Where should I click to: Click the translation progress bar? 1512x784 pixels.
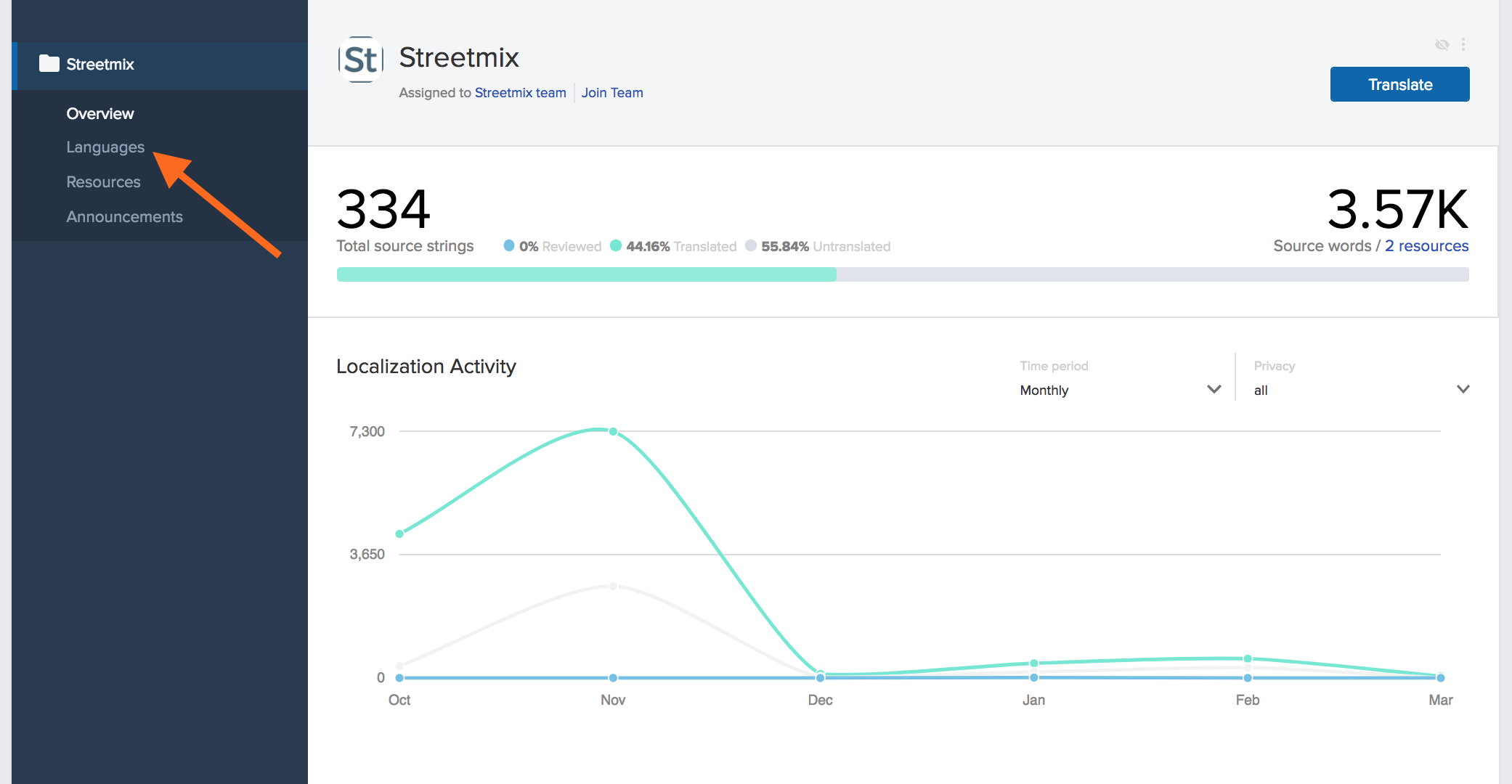pos(903,274)
